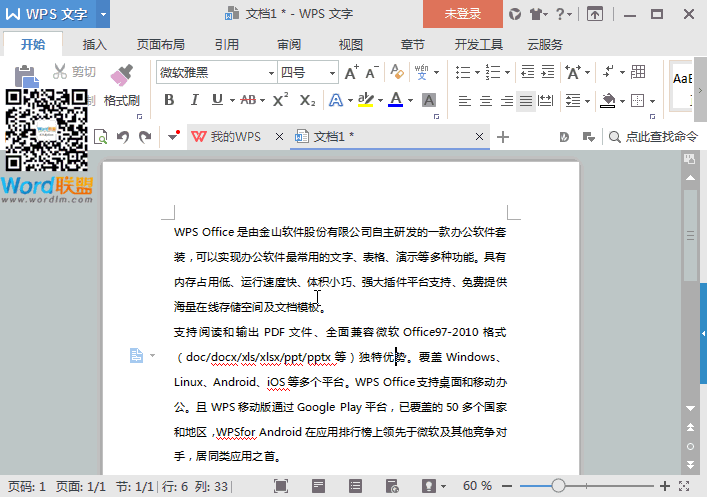Open font size dropdown 四号
The height and width of the screenshot is (497, 707).
click(x=332, y=73)
